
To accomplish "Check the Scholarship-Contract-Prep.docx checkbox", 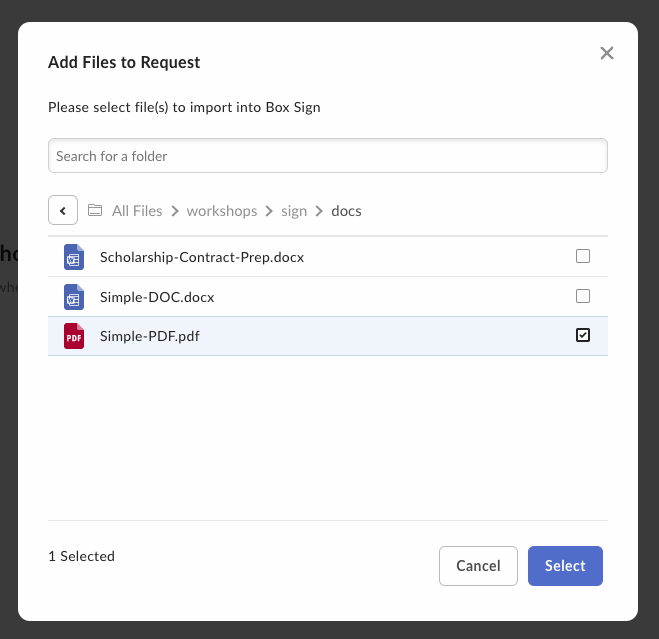I will (583, 256).
